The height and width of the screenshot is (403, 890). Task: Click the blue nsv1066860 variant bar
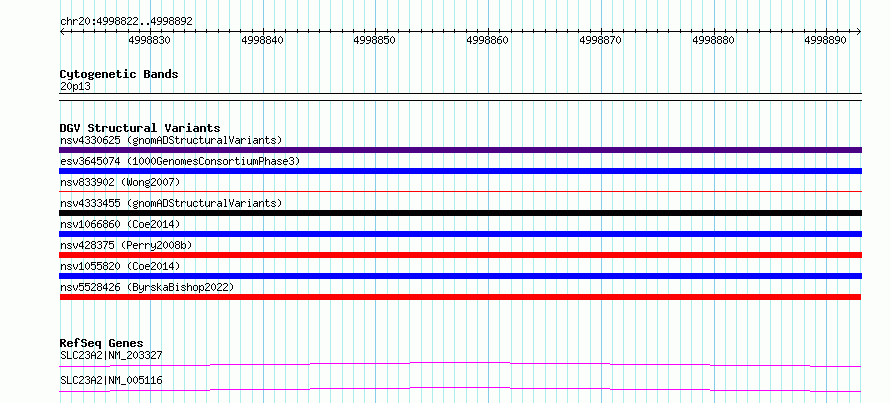460,234
